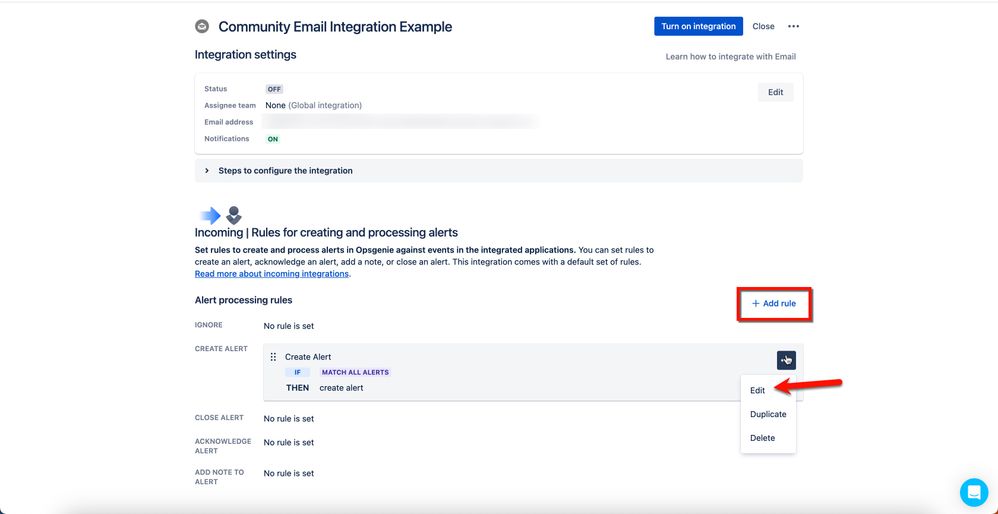The image size is (998, 514).
Task: Click the drag handle on Create Alert rule
Action: click(x=273, y=357)
